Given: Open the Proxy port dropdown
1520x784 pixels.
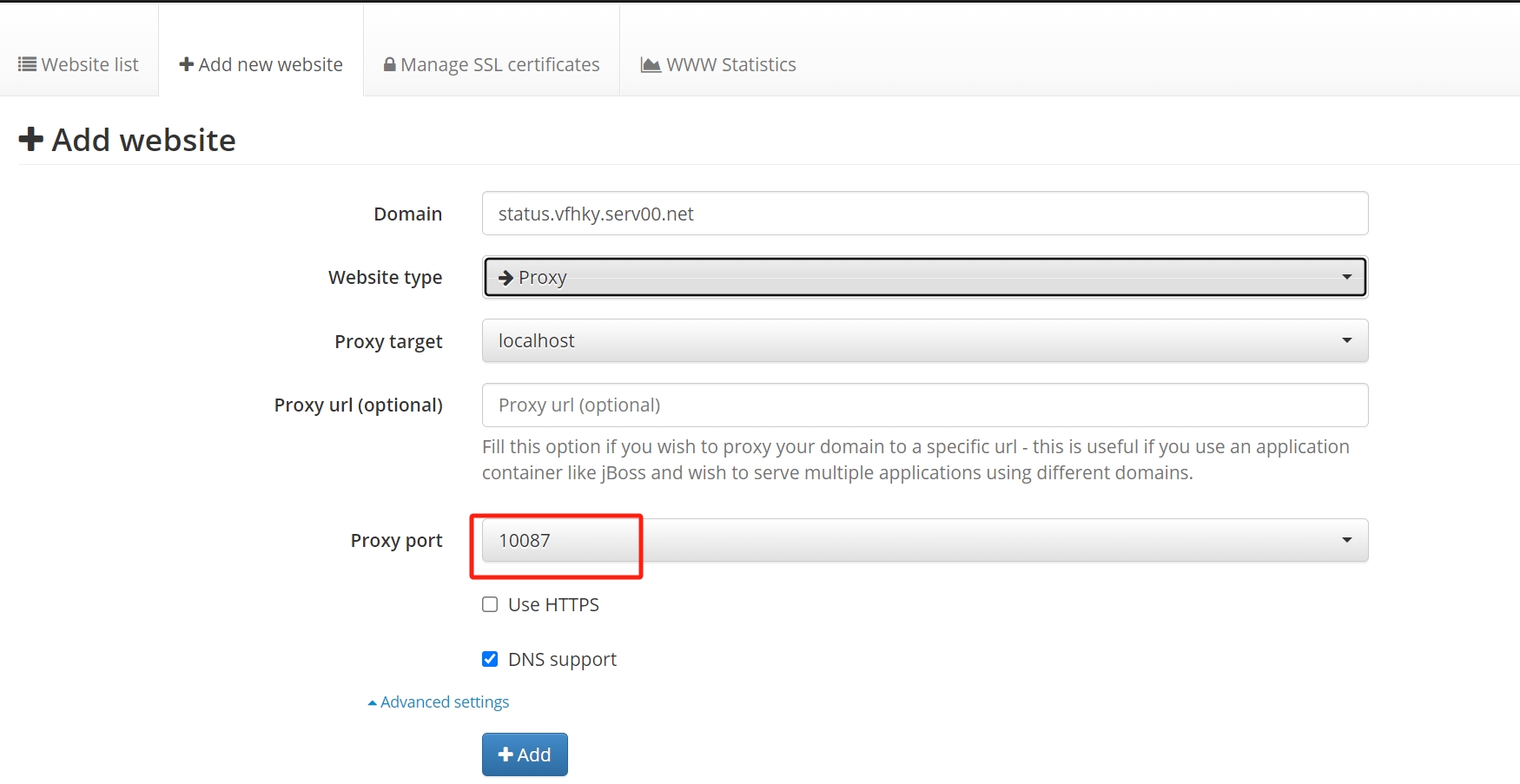Looking at the screenshot, I should pos(925,540).
